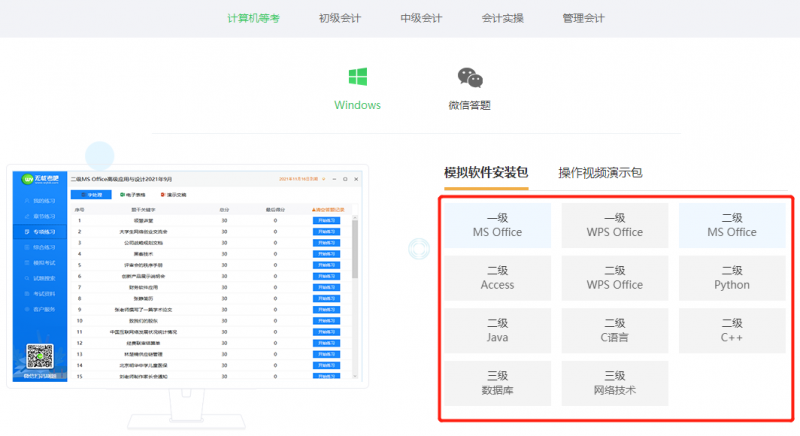Open 我的练习 in the preview sidebar

pyautogui.click(x=40, y=201)
